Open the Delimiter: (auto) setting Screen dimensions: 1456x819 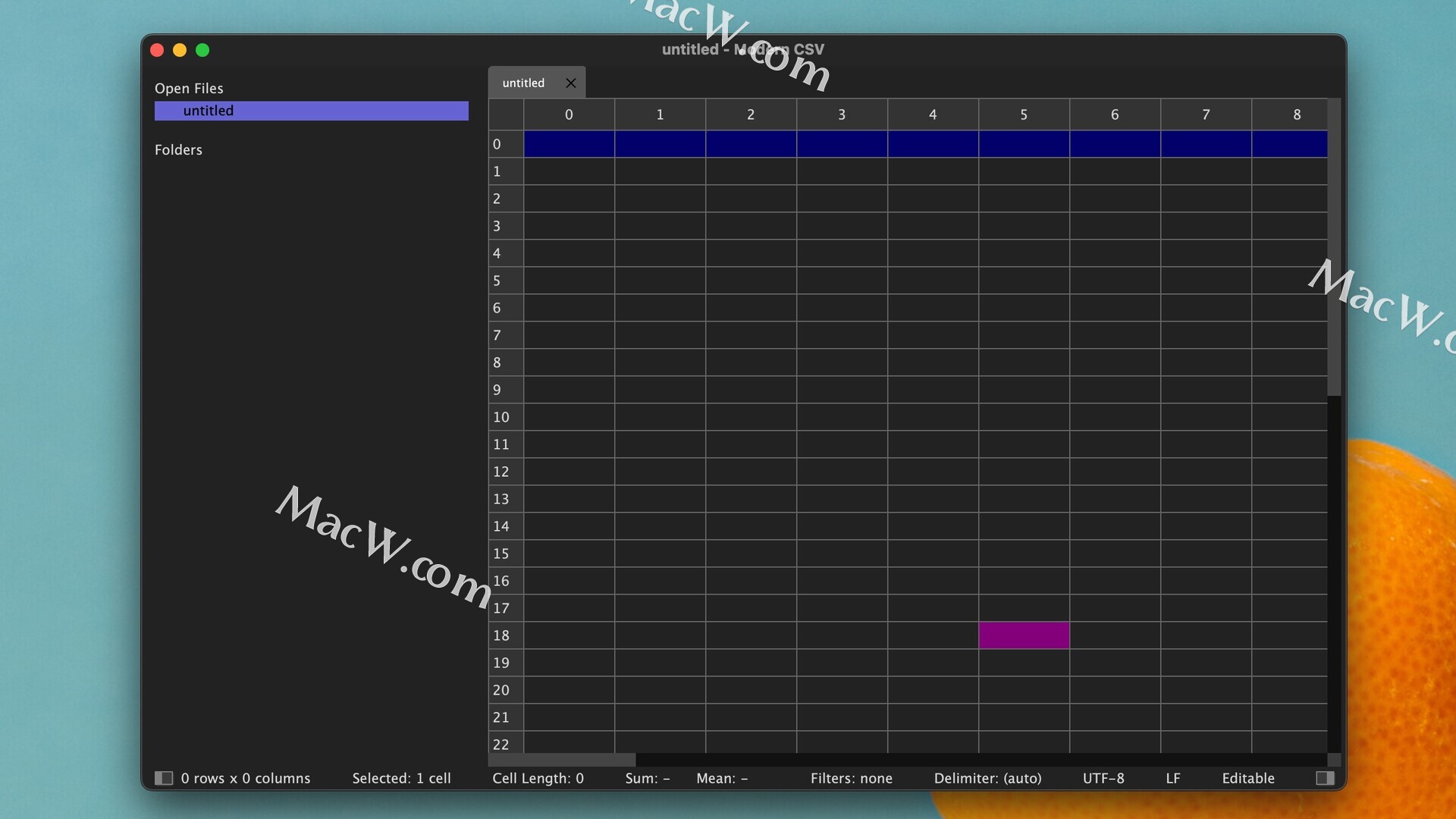coord(987,778)
